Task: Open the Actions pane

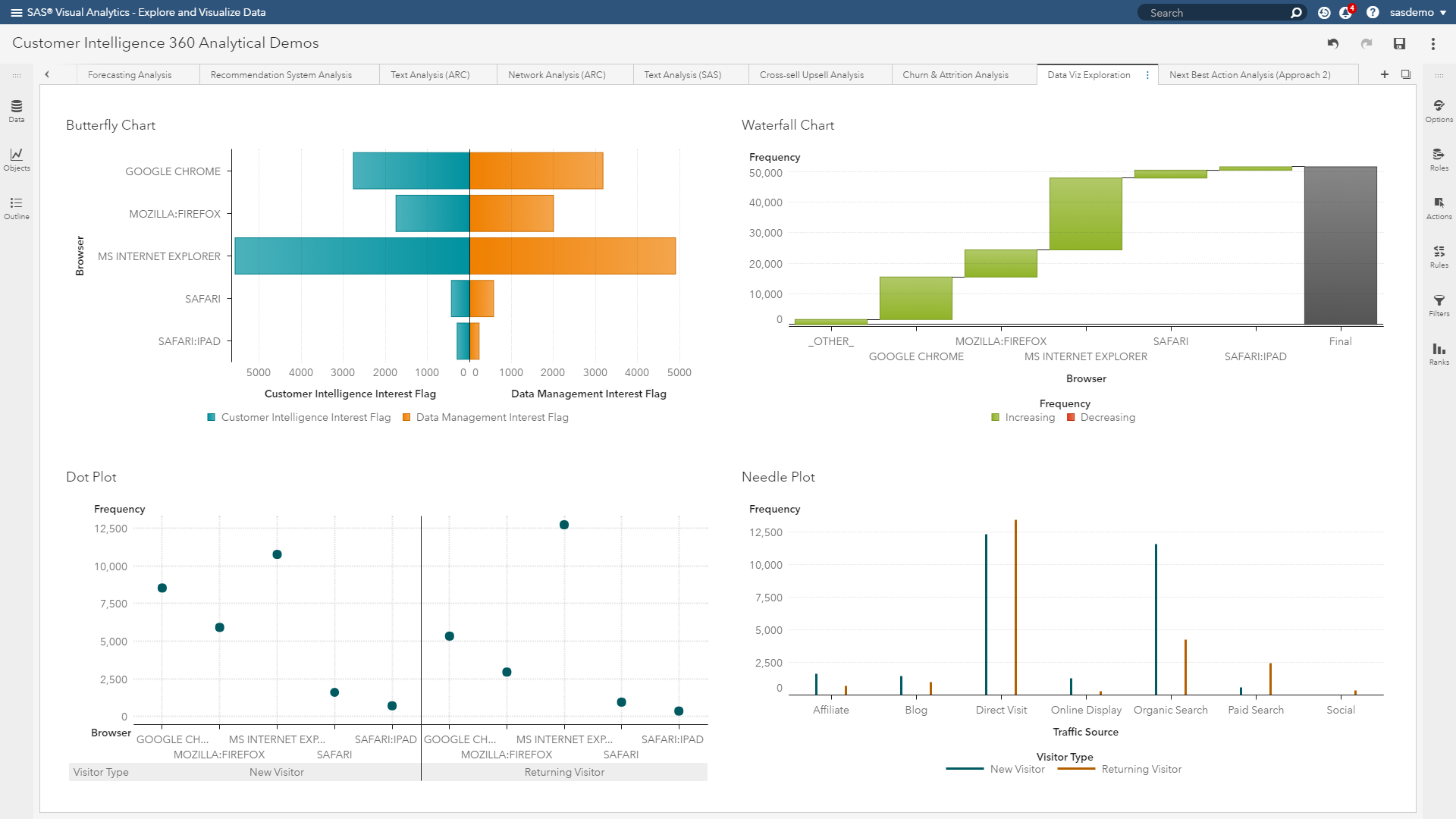Action: coord(1439,208)
